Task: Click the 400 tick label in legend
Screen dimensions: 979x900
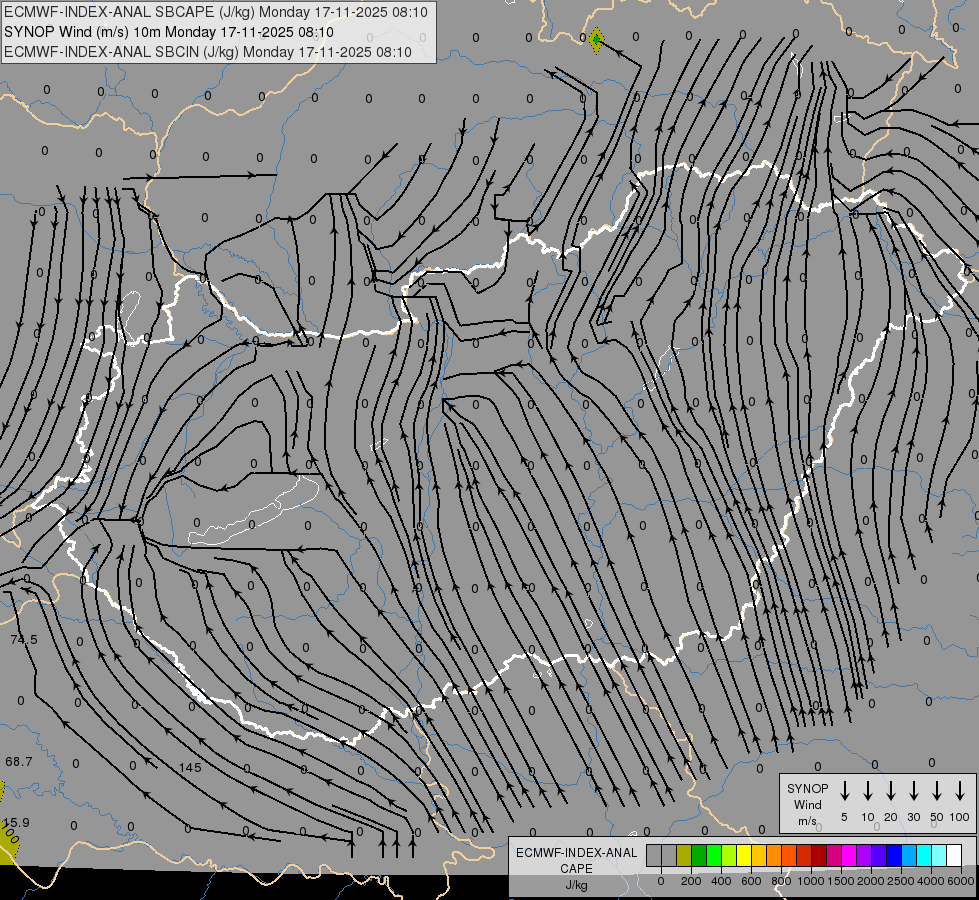Action: [721, 881]
